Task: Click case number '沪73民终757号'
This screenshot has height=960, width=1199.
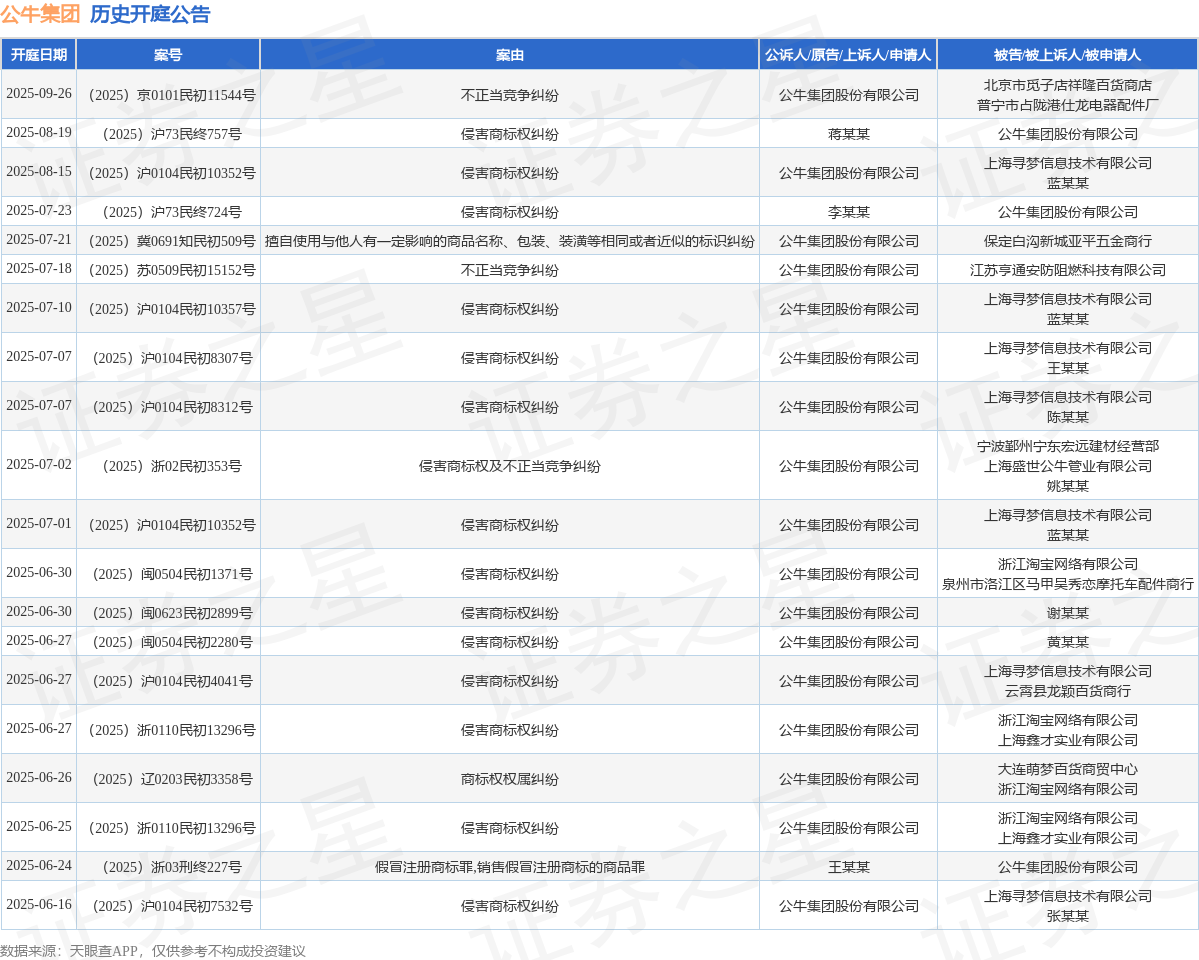Action: point(172,134)
